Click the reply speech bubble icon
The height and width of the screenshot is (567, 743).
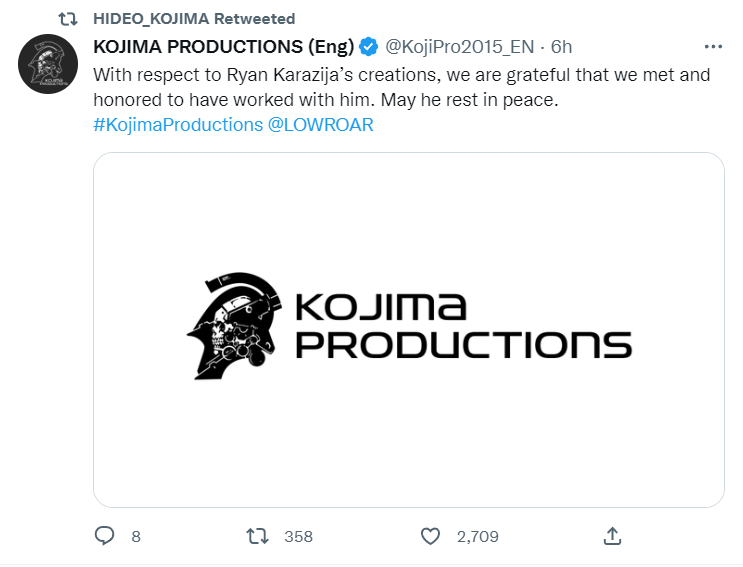tap(104, 536)
